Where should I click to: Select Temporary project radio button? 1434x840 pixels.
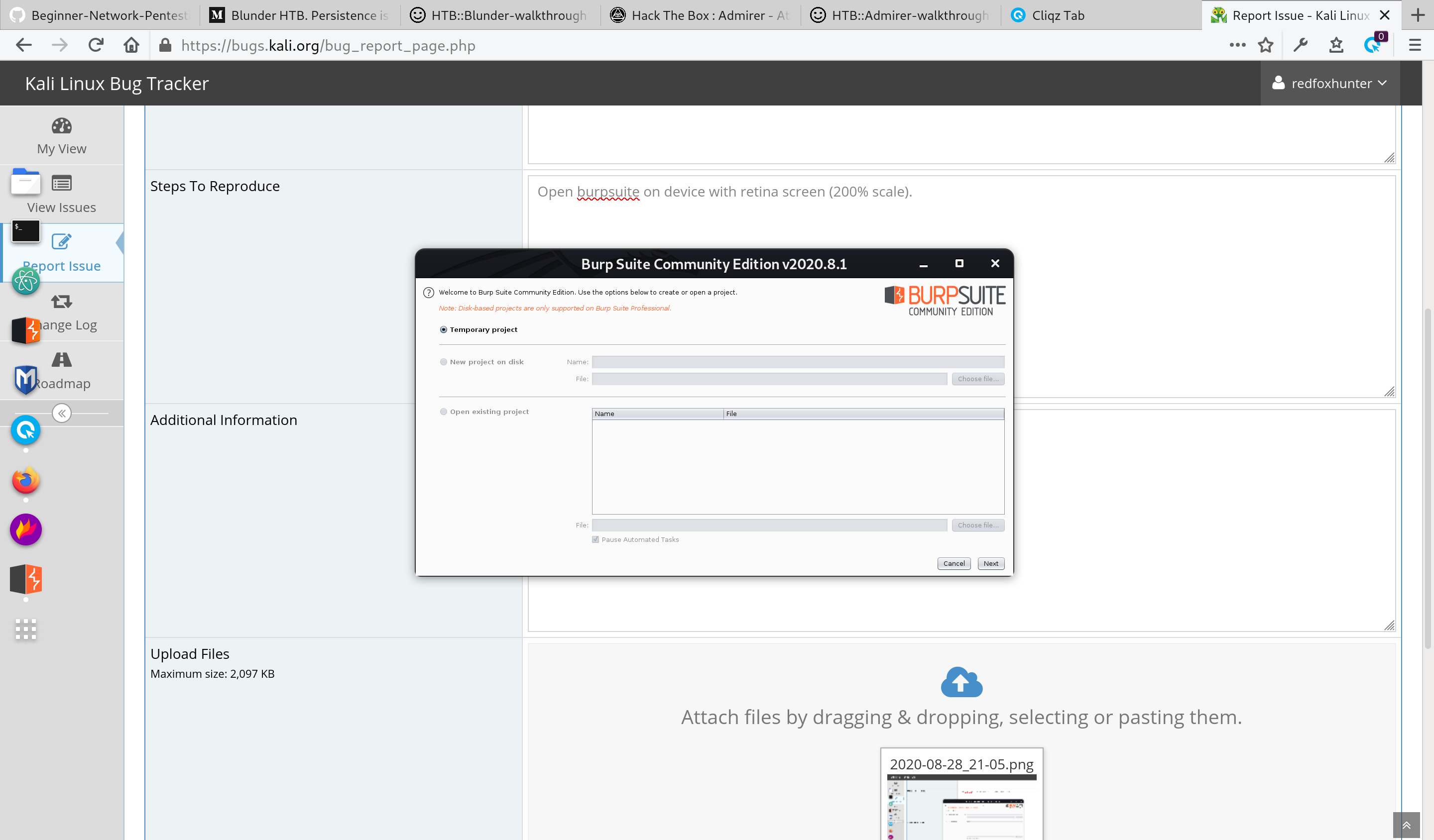click(x=444, y=330)
